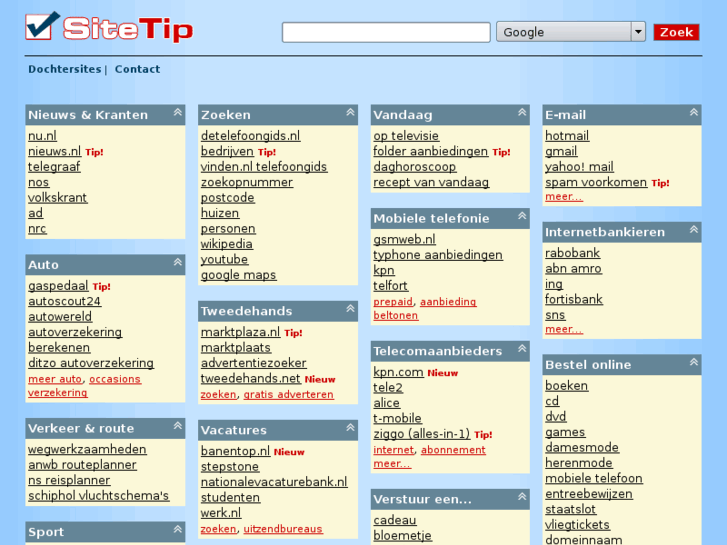Collapse the Nieuws & Kranten section
The width and height of the screenshot is (727, 545).
[178, 112]
